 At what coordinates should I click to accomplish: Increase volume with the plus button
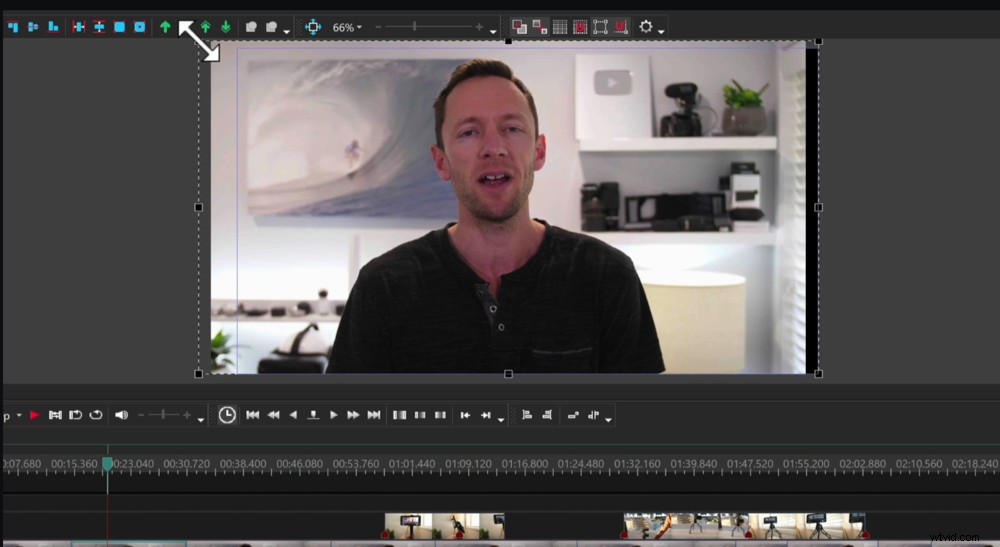187,415
